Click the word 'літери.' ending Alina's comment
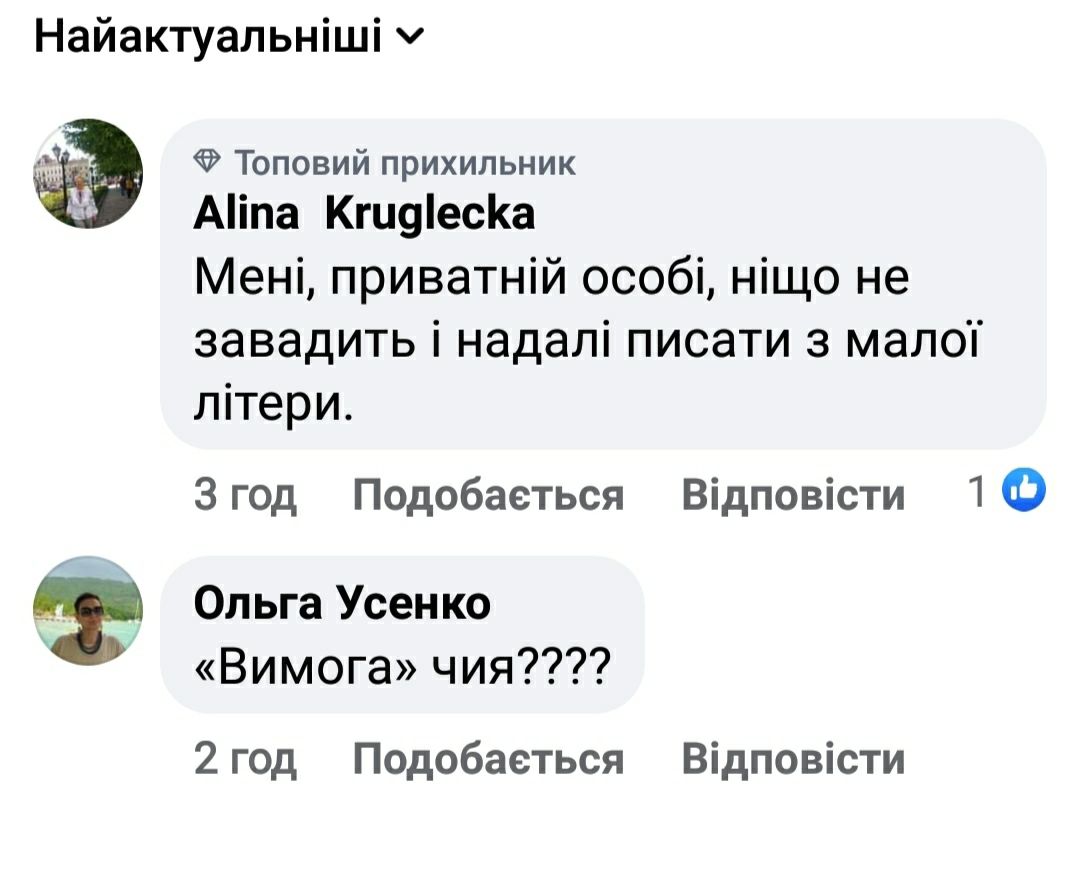Screen dimensions: 1080x871 tap(273, 404)
